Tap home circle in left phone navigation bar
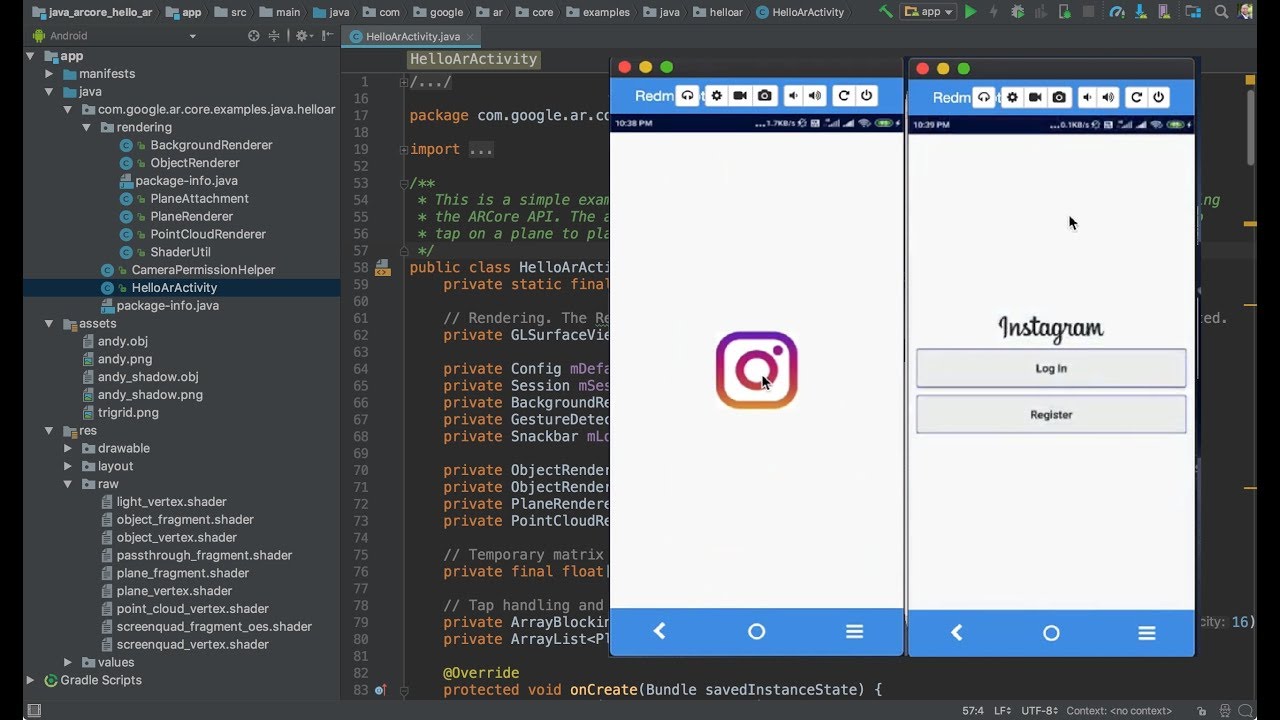 [x=756, y=631]
